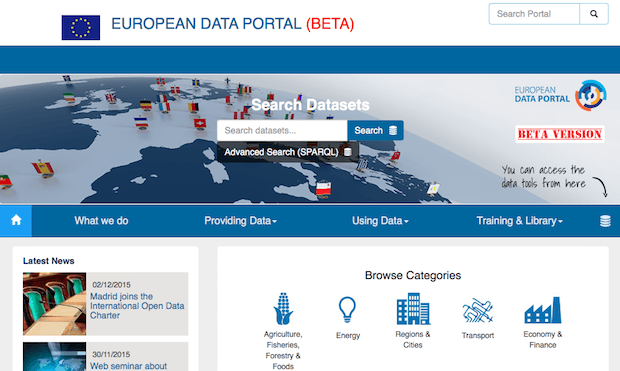Open the data tools database icon

tap(605, 221)
